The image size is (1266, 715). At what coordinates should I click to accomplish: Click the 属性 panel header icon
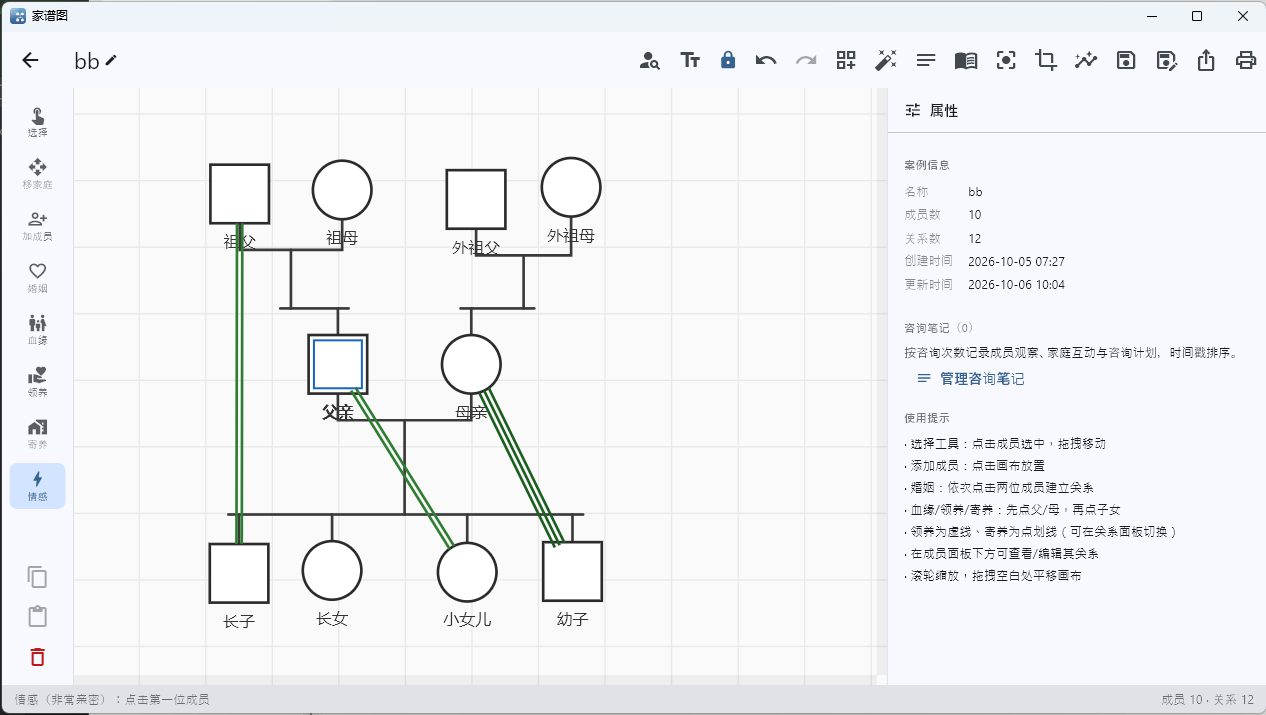coord(913,111)
